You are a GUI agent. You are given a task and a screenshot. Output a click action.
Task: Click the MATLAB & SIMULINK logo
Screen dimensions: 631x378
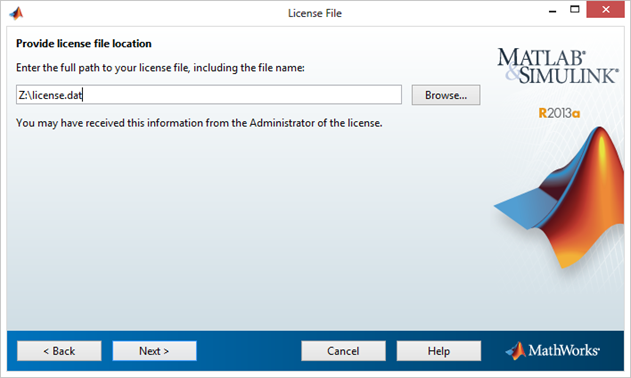click(557, 66)
